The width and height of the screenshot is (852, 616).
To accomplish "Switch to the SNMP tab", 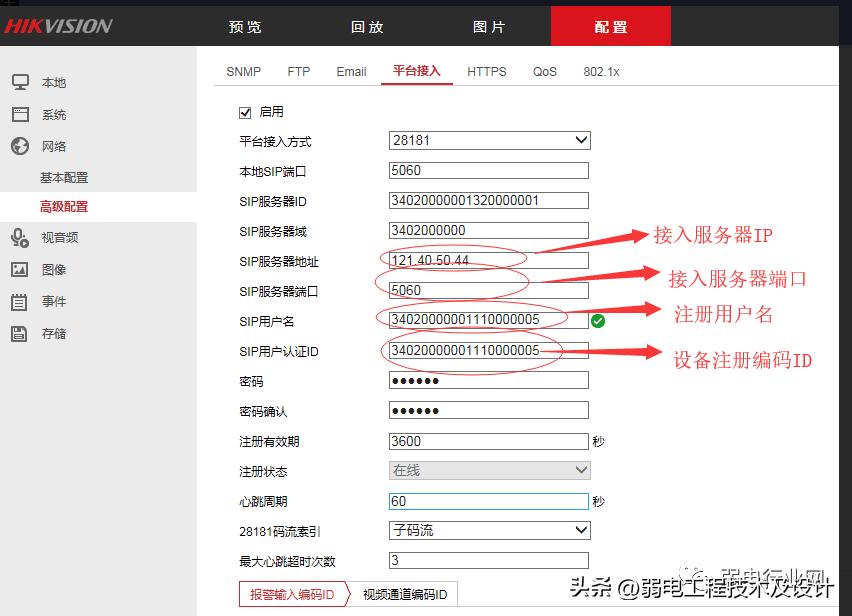I will [x=242, y=71].
